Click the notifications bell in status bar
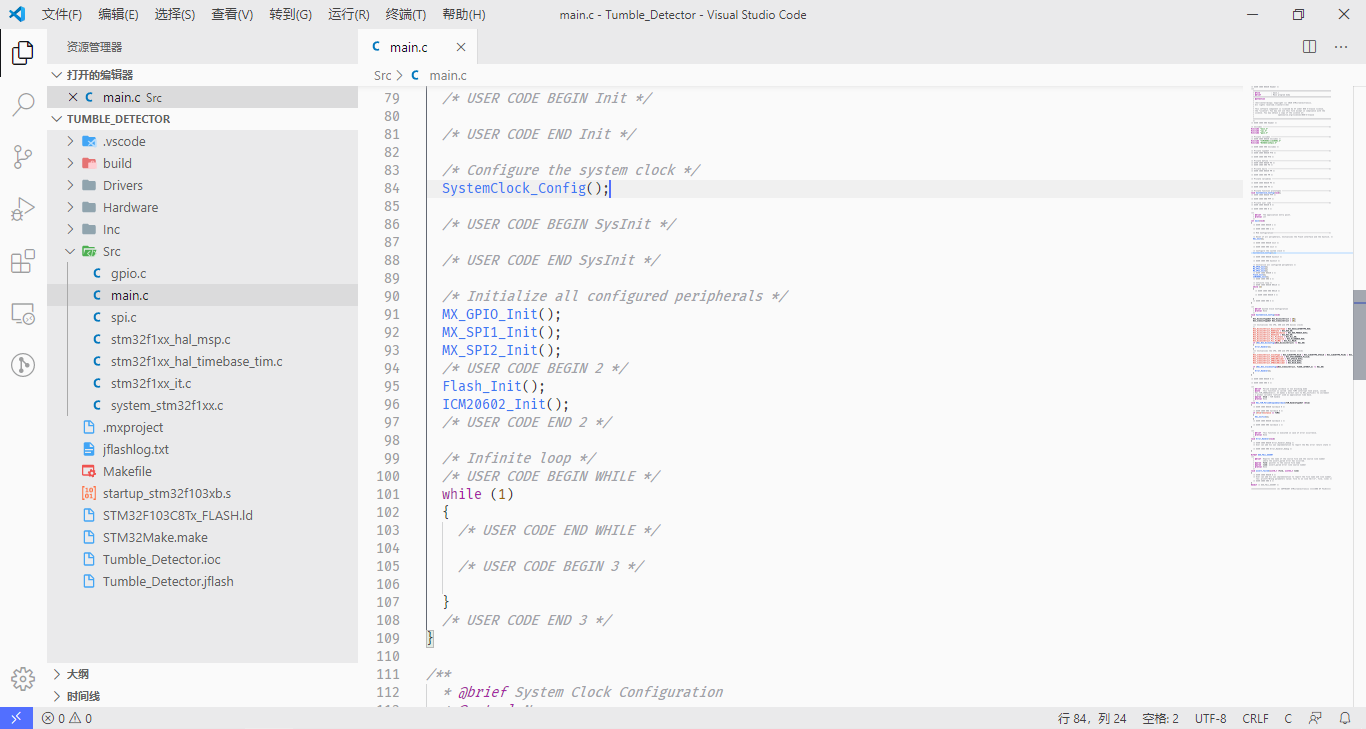 [1345, 717]
